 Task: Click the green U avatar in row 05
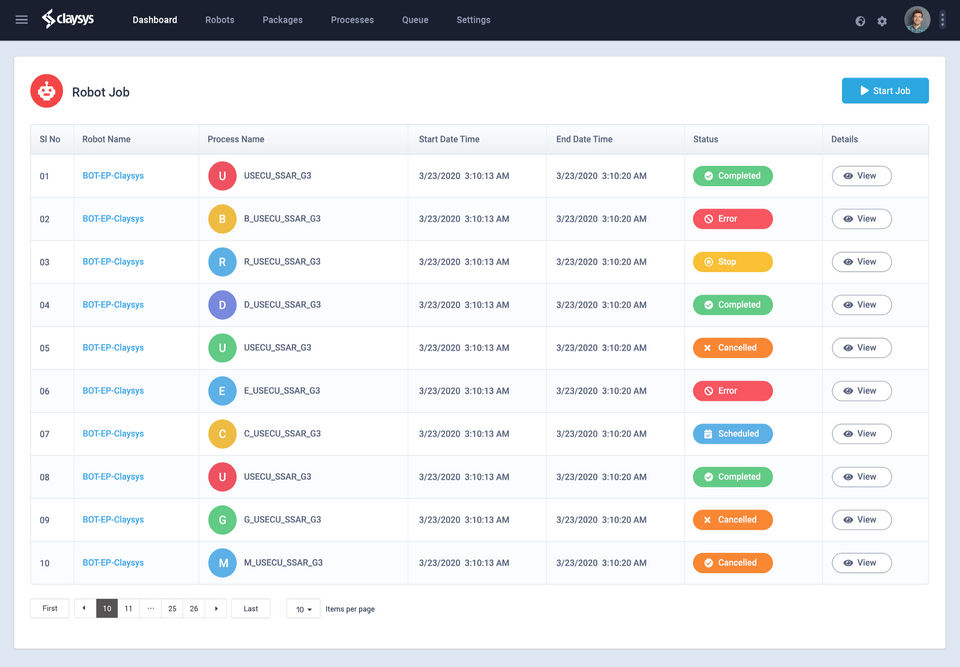pos(222,348)
